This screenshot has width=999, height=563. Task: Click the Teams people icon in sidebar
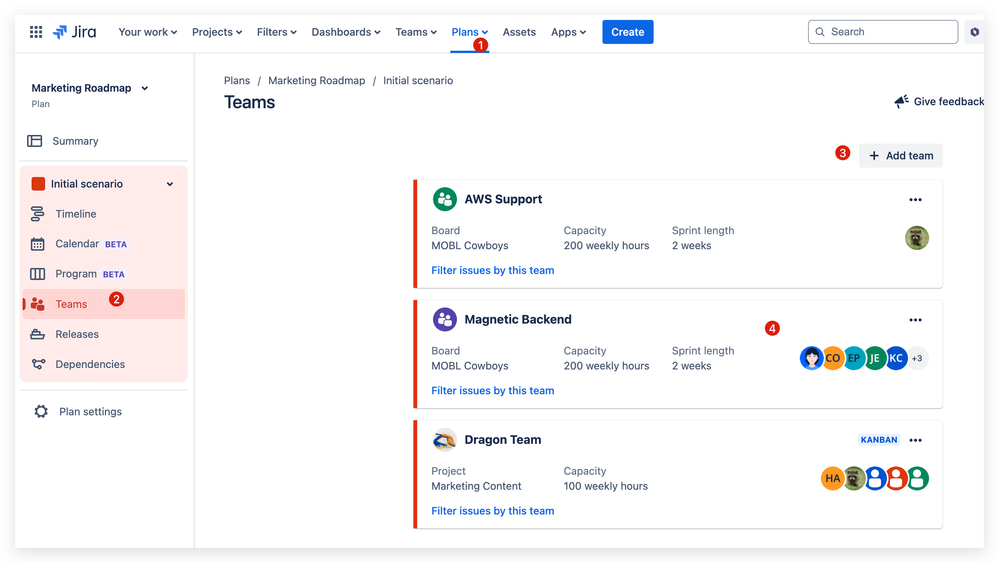(38, 304)
